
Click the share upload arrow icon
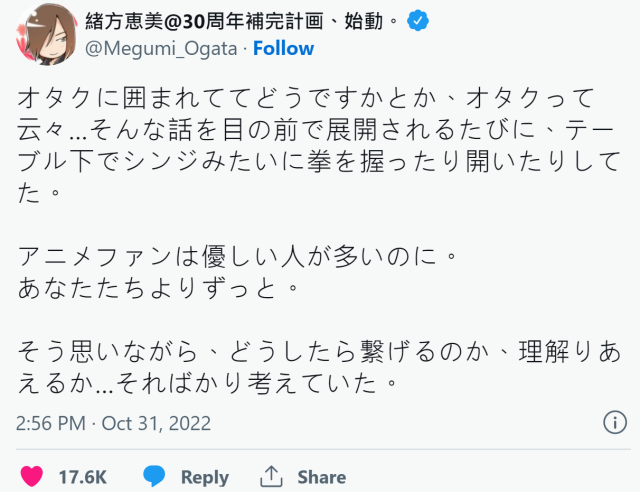[271, 476]
